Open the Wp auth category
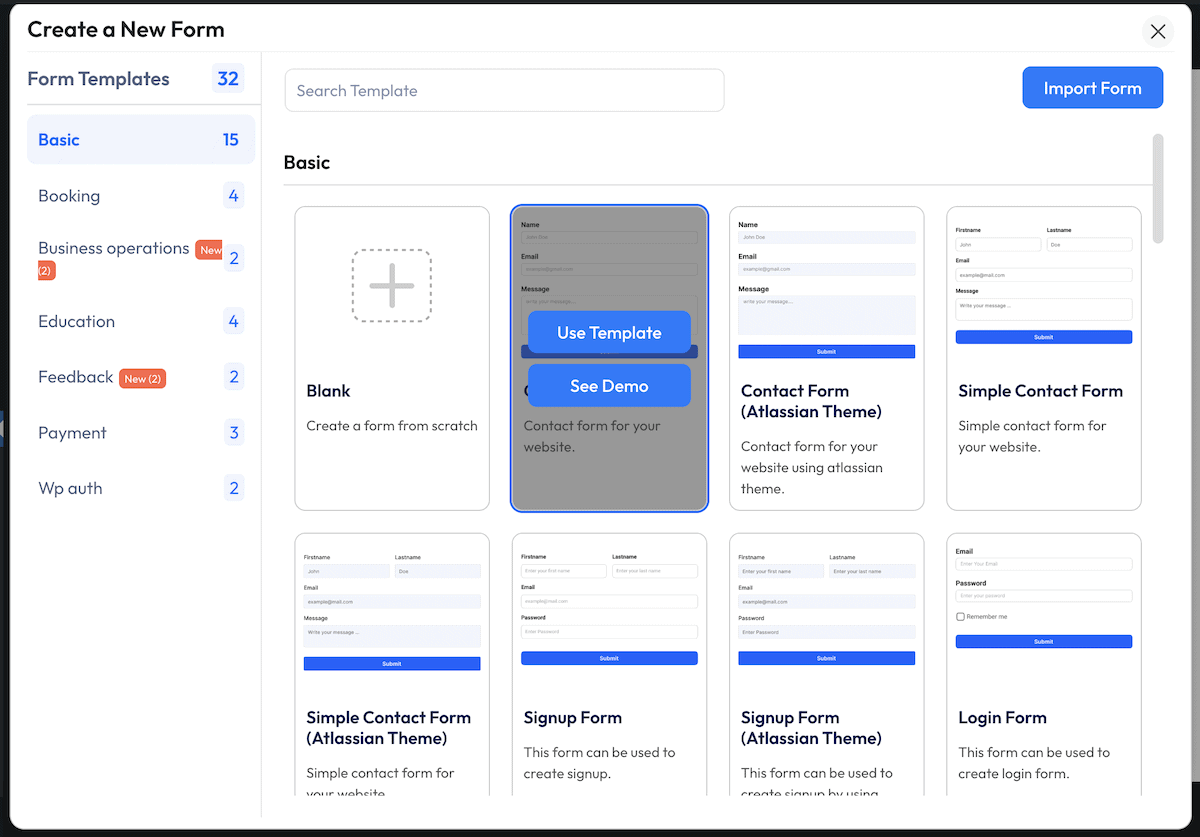The height and width of the screenshot is (837, 1200). (x=141, y=488)
